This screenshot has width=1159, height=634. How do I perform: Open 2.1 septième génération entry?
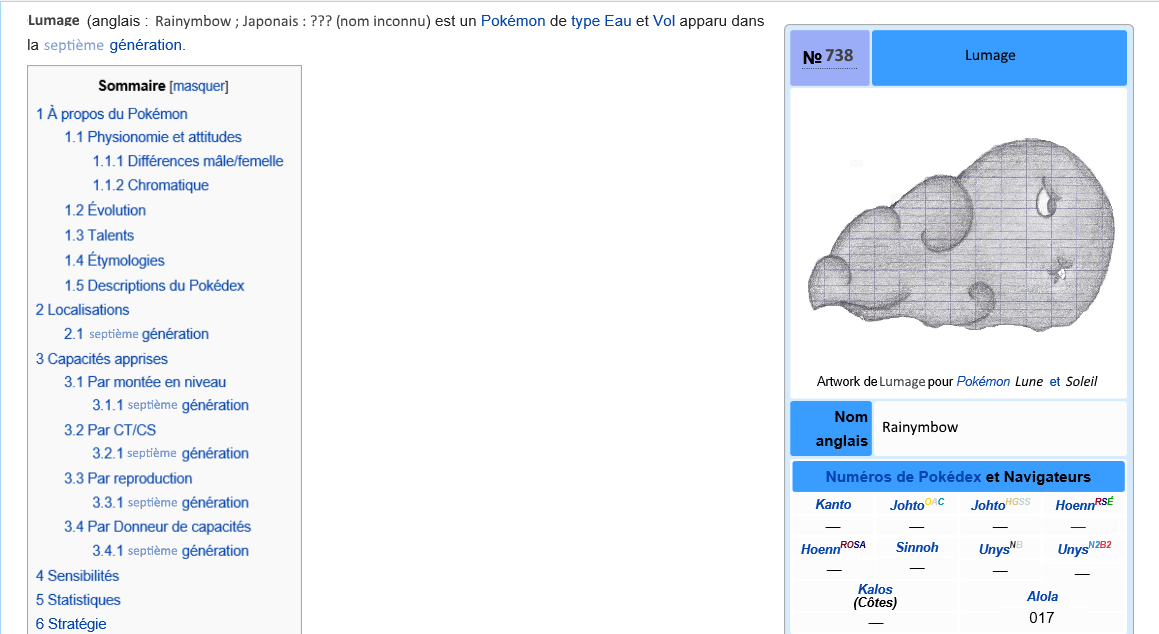click(x=136, y=334)
